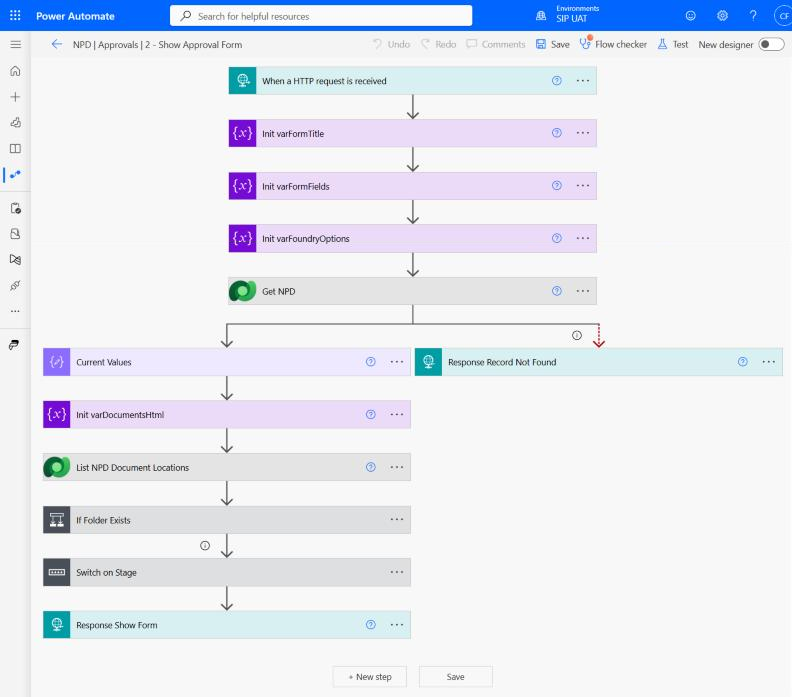Click Test in the toolbar

(x=673, y=44)
